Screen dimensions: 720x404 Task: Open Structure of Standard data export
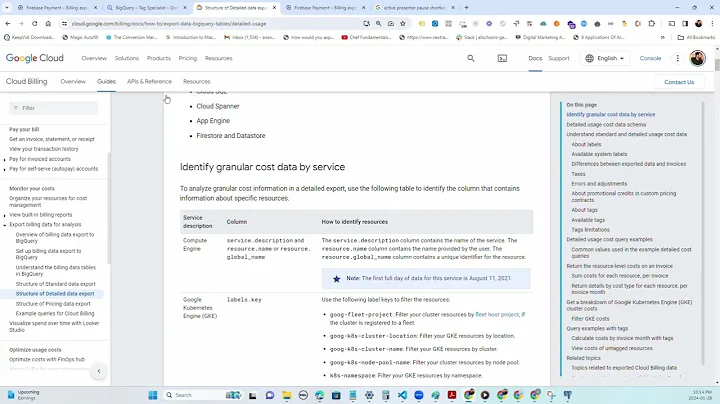click(x=56, y=284)
